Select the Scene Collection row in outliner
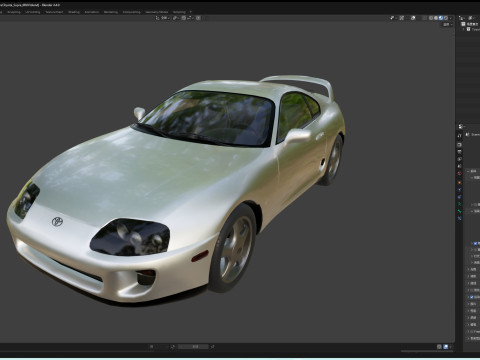 pyautogui.click(x=470, y=24)
